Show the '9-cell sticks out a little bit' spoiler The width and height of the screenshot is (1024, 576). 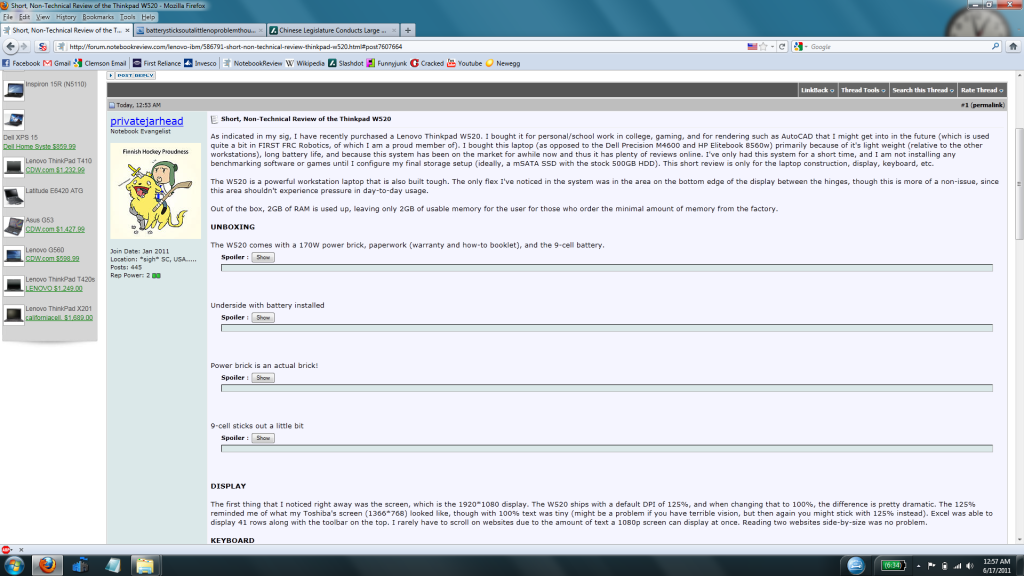click(x=263, y=438)
